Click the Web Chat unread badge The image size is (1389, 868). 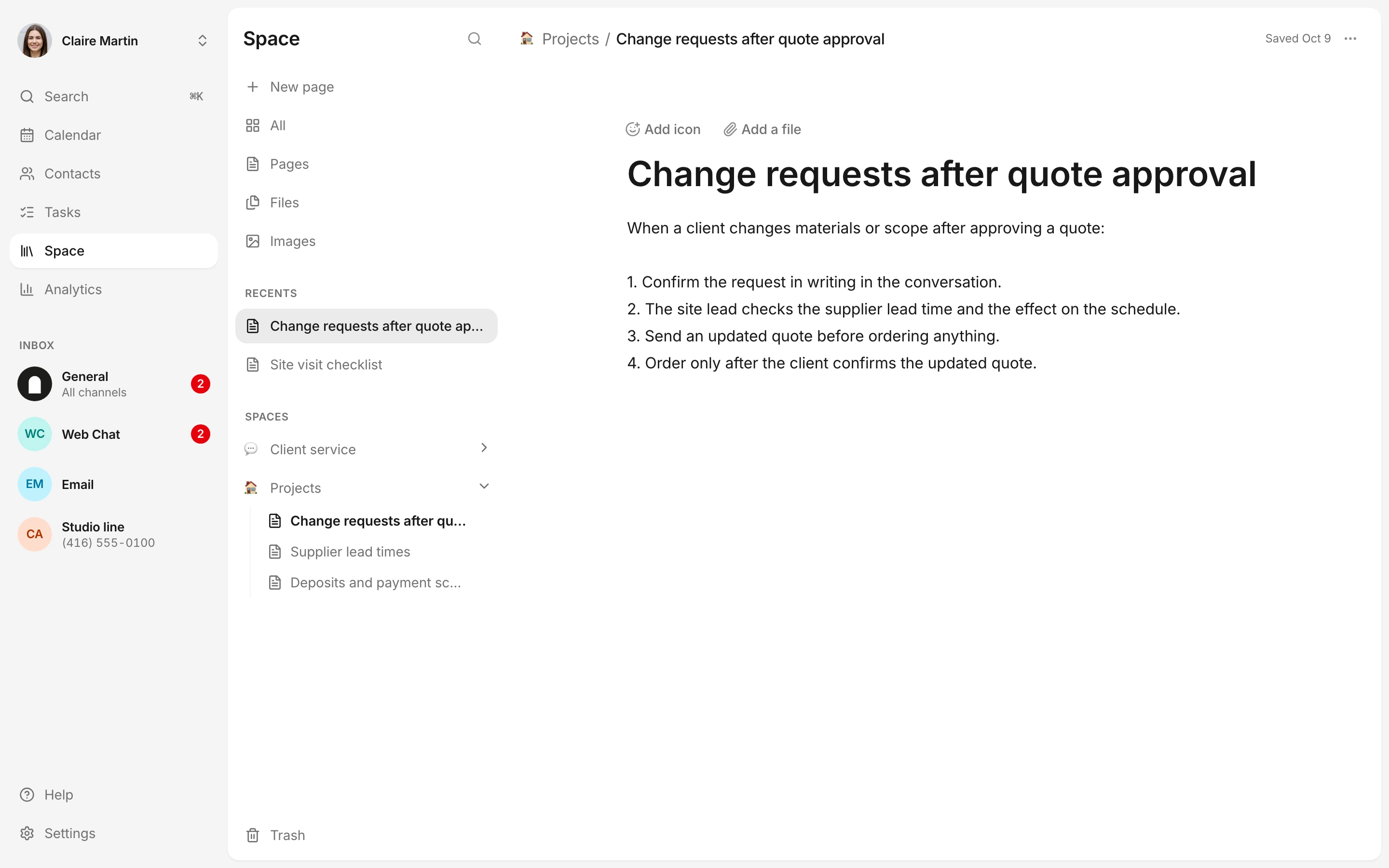pos(200,434)
